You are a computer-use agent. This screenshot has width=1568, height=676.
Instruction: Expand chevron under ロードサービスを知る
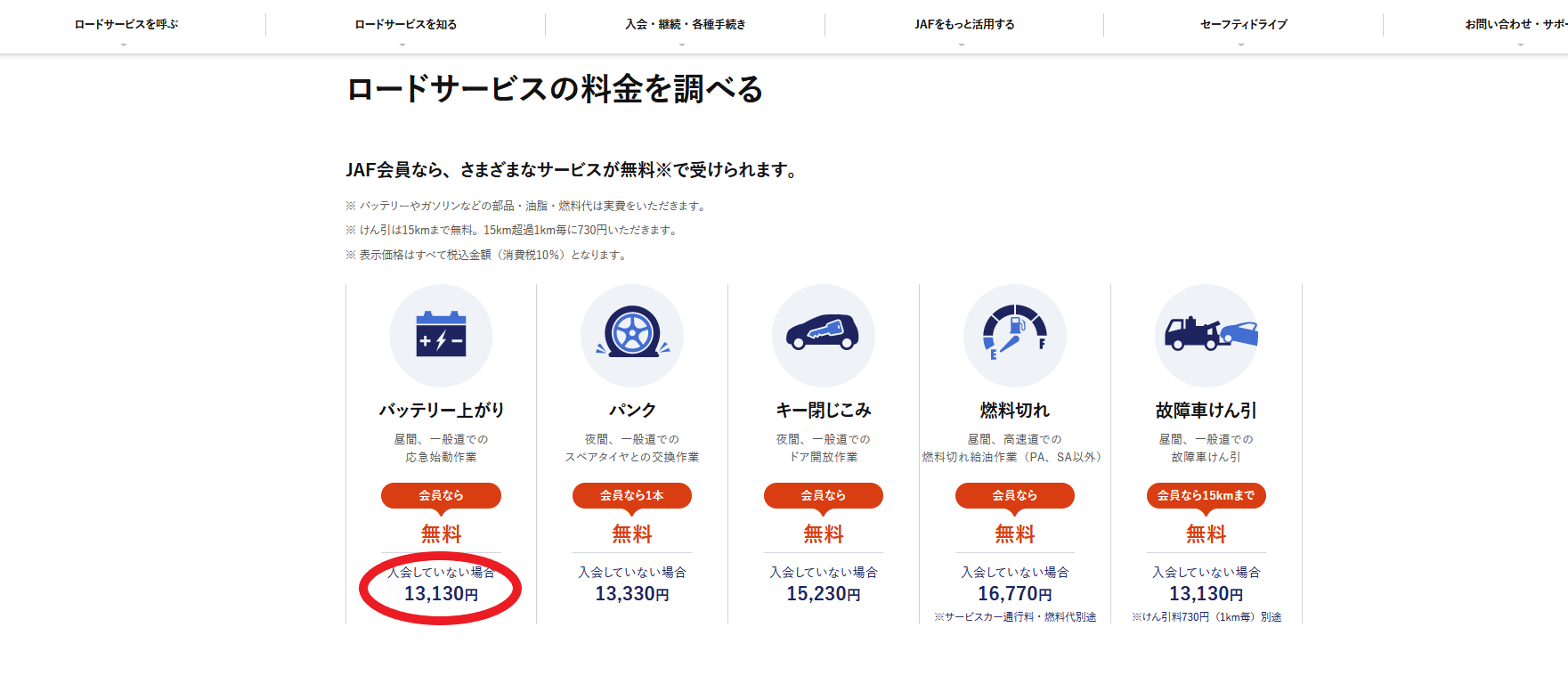coord(402,45)
